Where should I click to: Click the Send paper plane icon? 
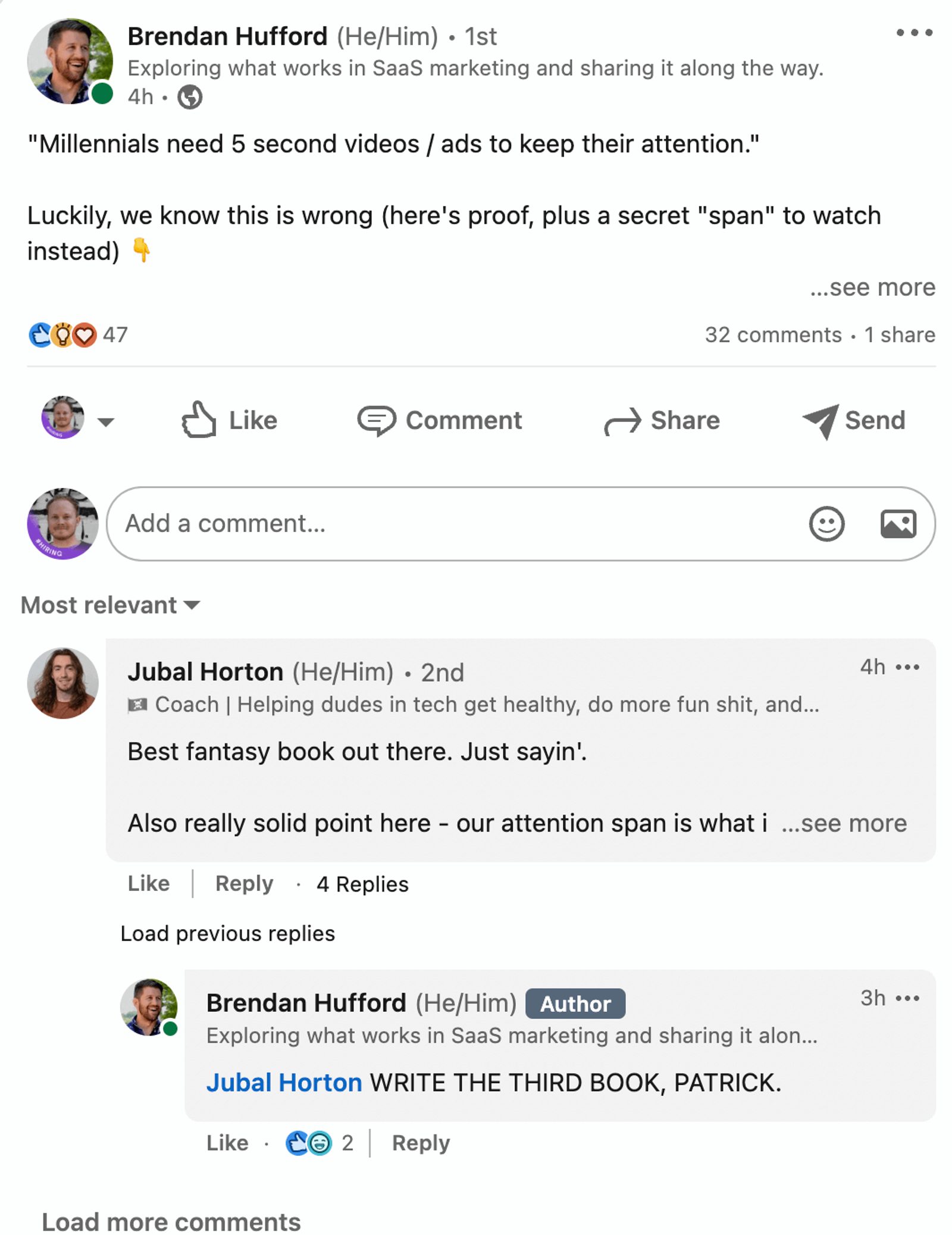click(821, 421)
